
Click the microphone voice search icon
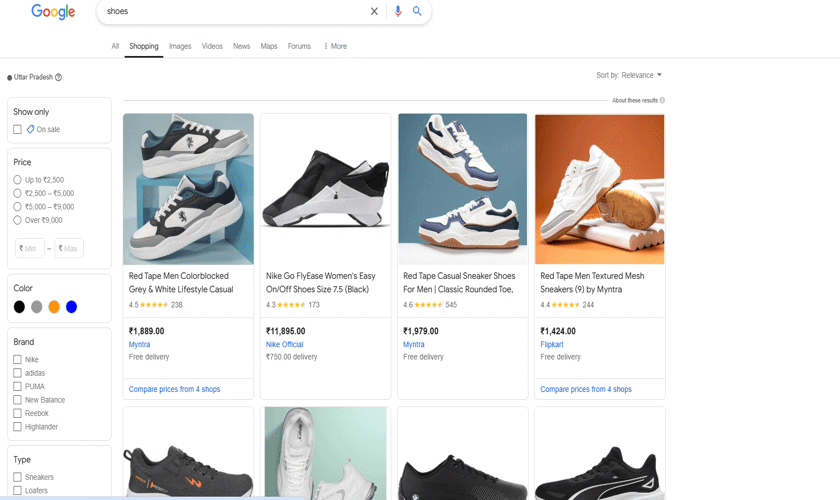coord(398,12)
